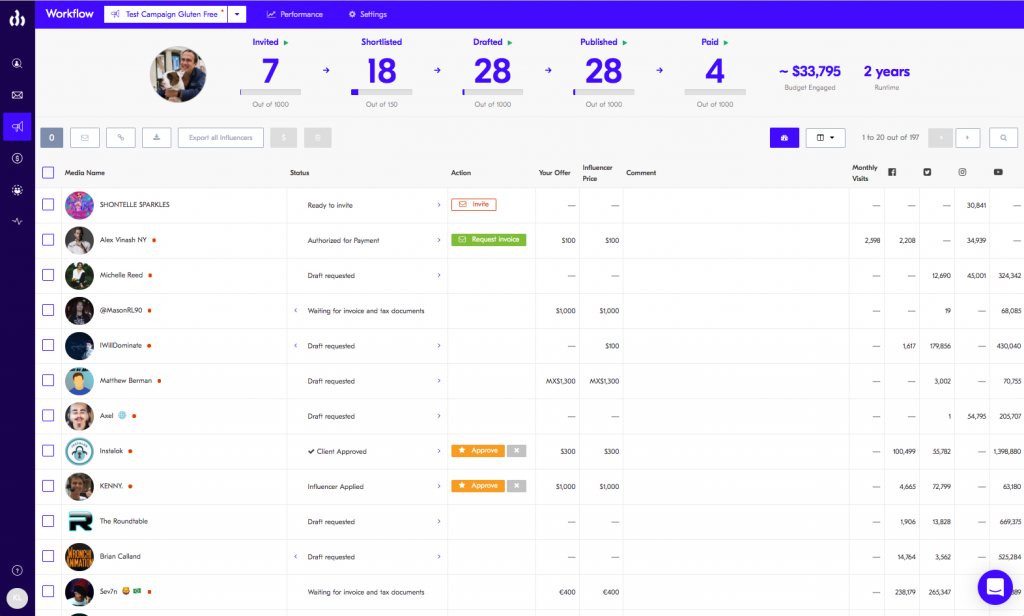Click the greyed dollar payment toolbar button

[x=283, y=138]
